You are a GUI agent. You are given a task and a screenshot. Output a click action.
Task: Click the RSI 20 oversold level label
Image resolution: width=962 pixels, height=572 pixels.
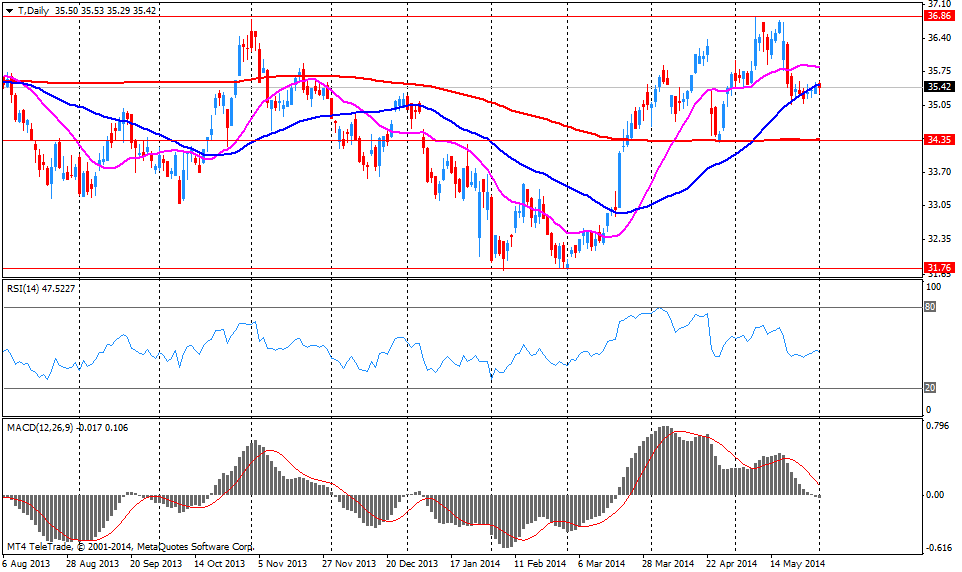929,388
